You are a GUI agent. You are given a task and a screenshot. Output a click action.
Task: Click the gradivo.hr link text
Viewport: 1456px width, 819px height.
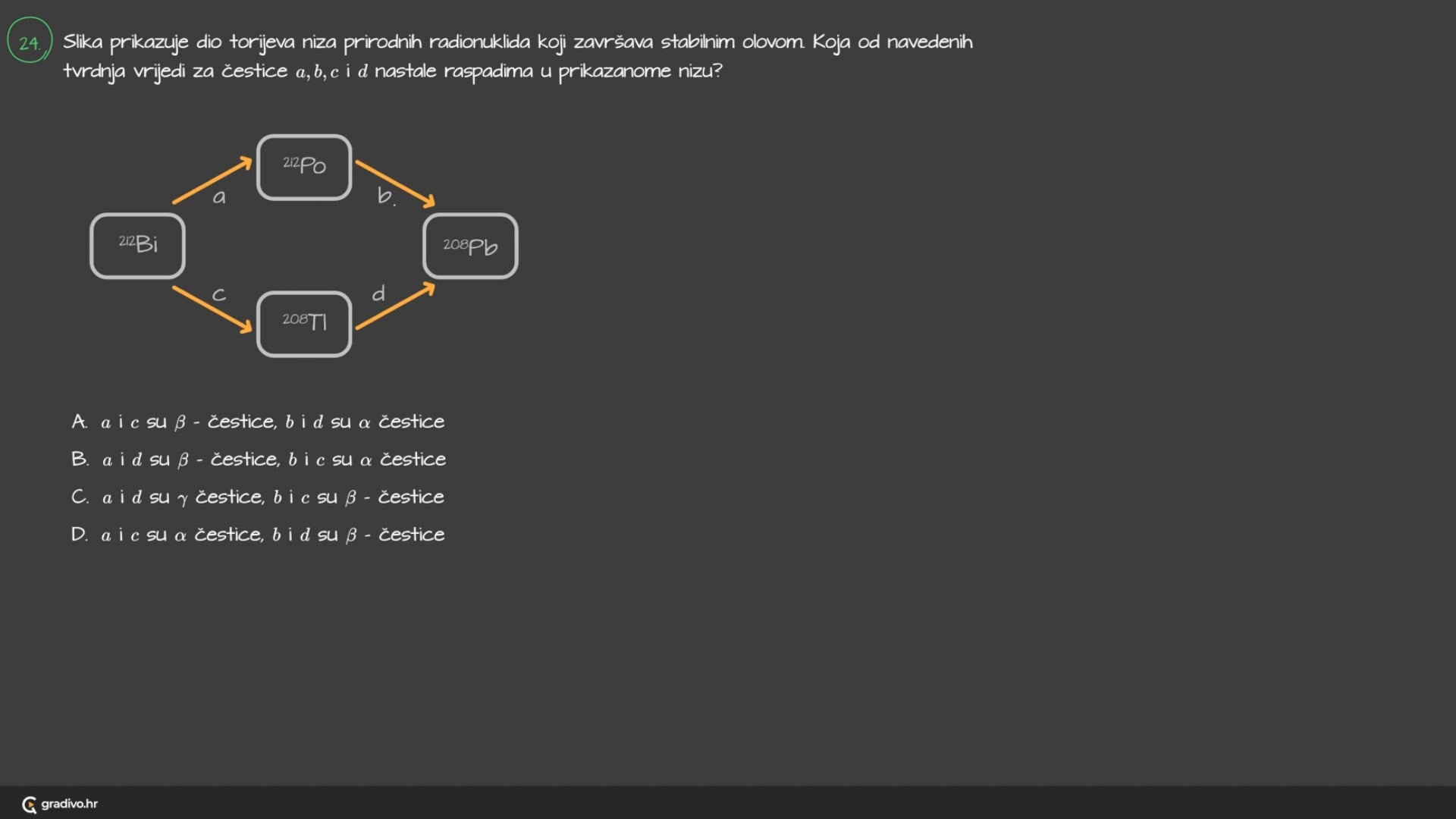click(69, 804)
